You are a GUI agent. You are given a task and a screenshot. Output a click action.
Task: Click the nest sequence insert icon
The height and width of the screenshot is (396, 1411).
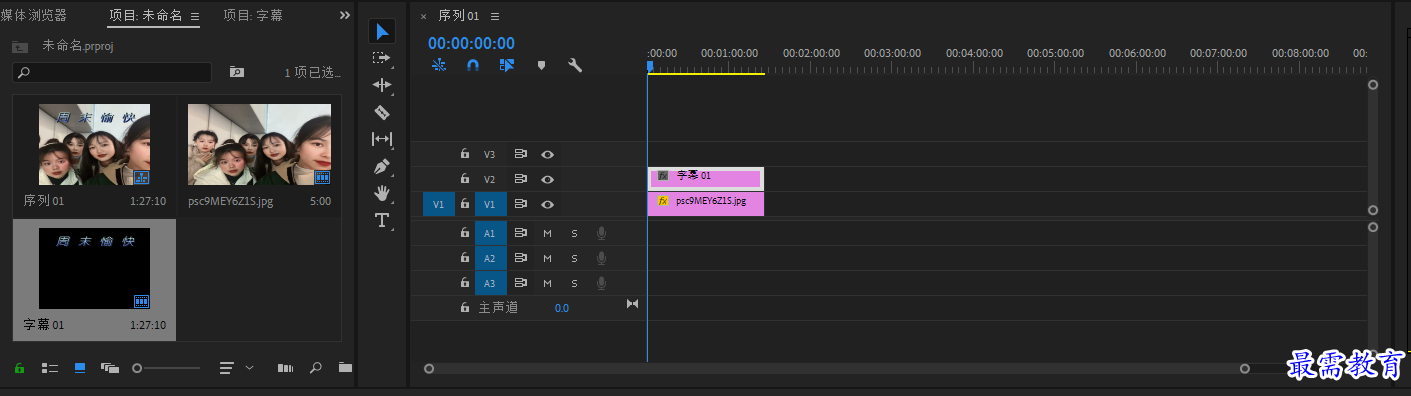439,65
